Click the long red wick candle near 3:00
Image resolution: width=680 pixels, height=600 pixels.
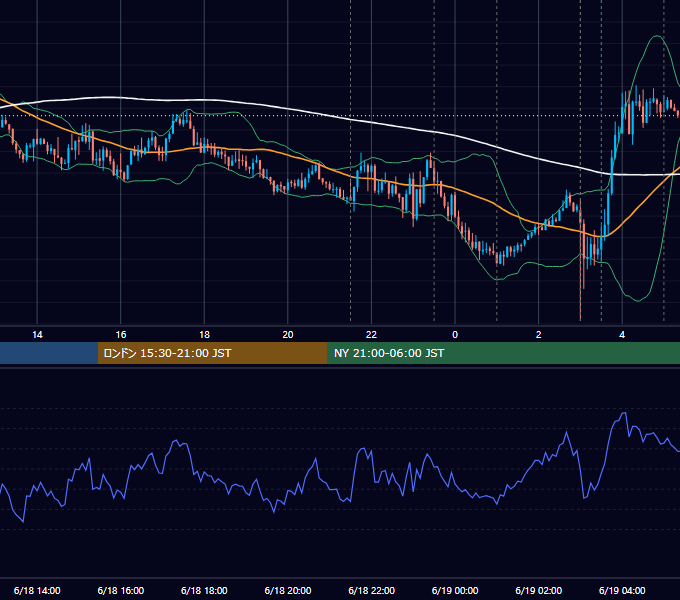[580, 260]
